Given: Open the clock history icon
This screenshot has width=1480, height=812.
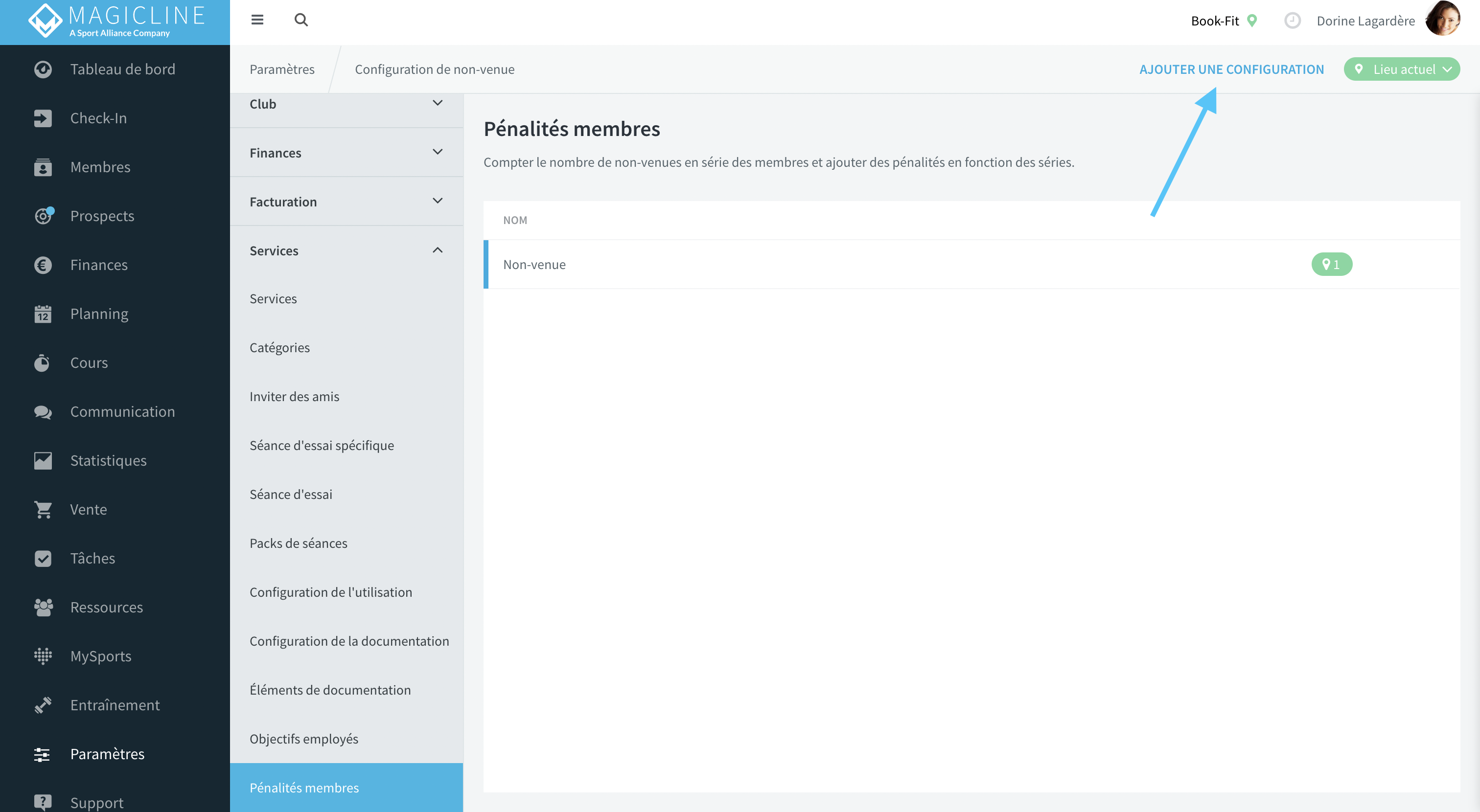Looking at the screenshot, I should (x=1292, y=21).
